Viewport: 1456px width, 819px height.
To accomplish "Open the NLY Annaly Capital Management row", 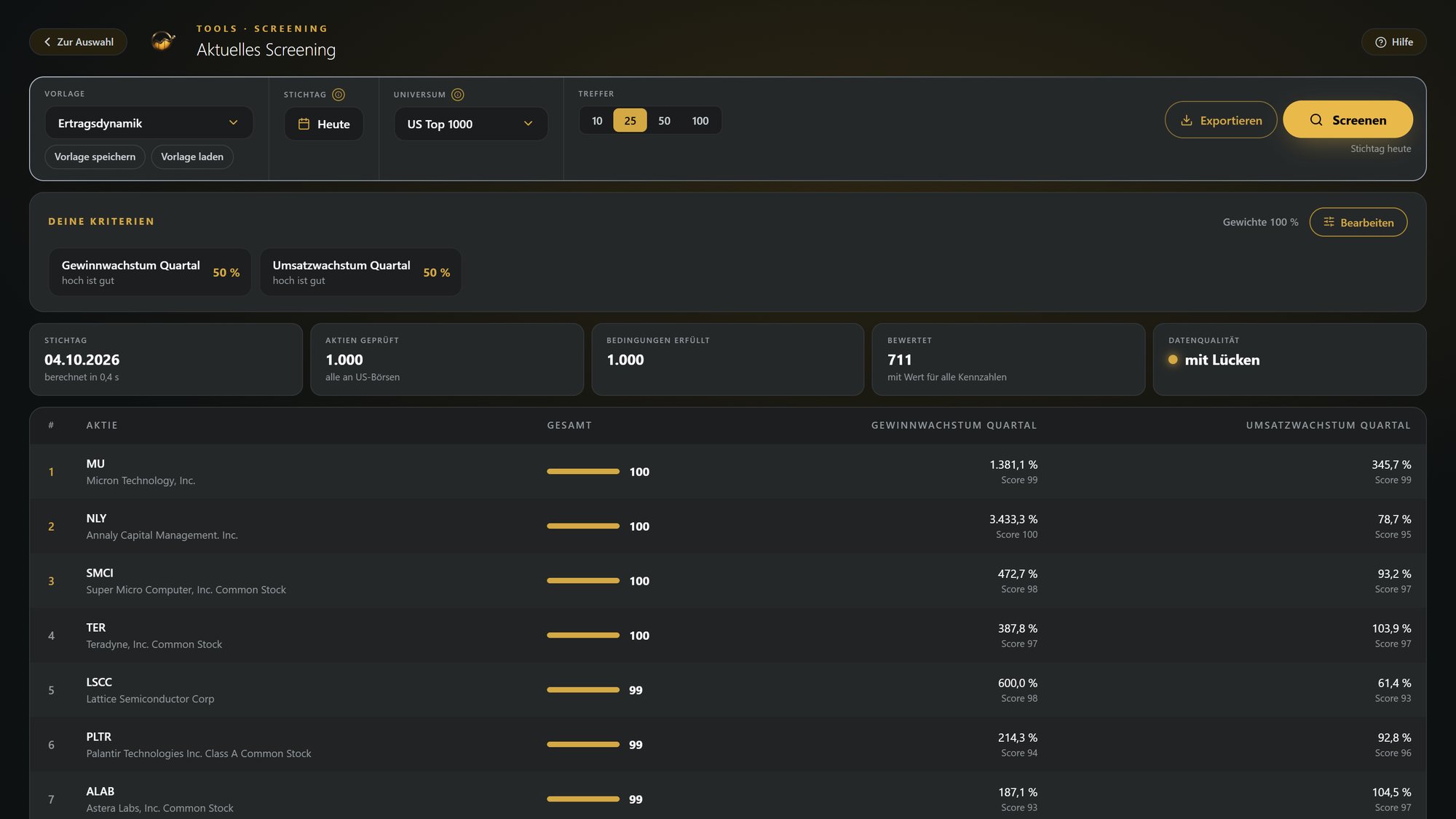I will tap(728, 526).
